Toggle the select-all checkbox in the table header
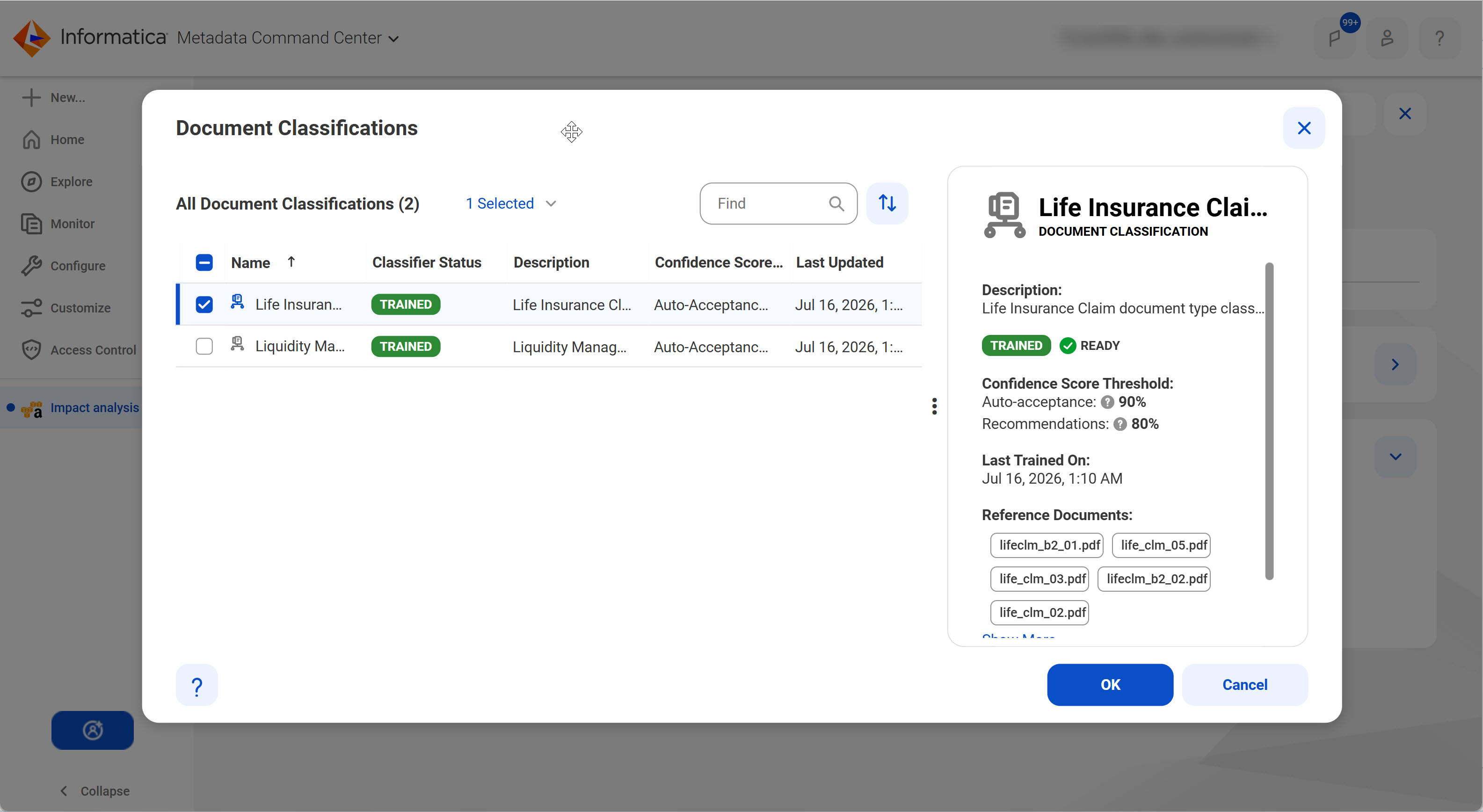The image size is (1483, 812). (204, 262)
